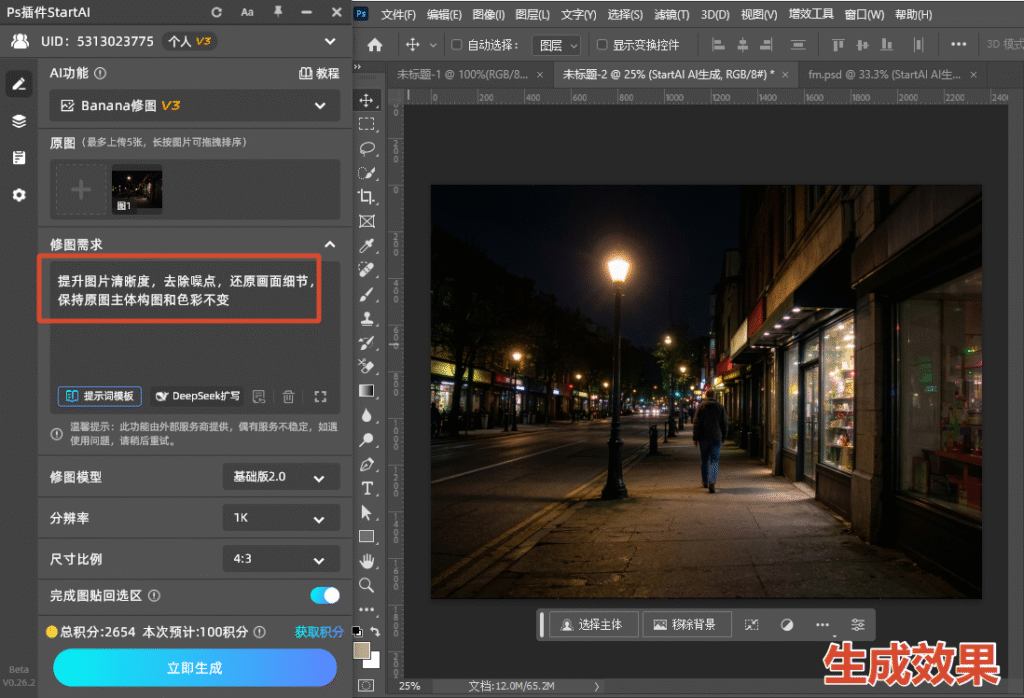Image resolution: width=1024 pixels, height=698 pixels.
Task: Switch to the fm.psd document tab
Action: pos(884,74)
